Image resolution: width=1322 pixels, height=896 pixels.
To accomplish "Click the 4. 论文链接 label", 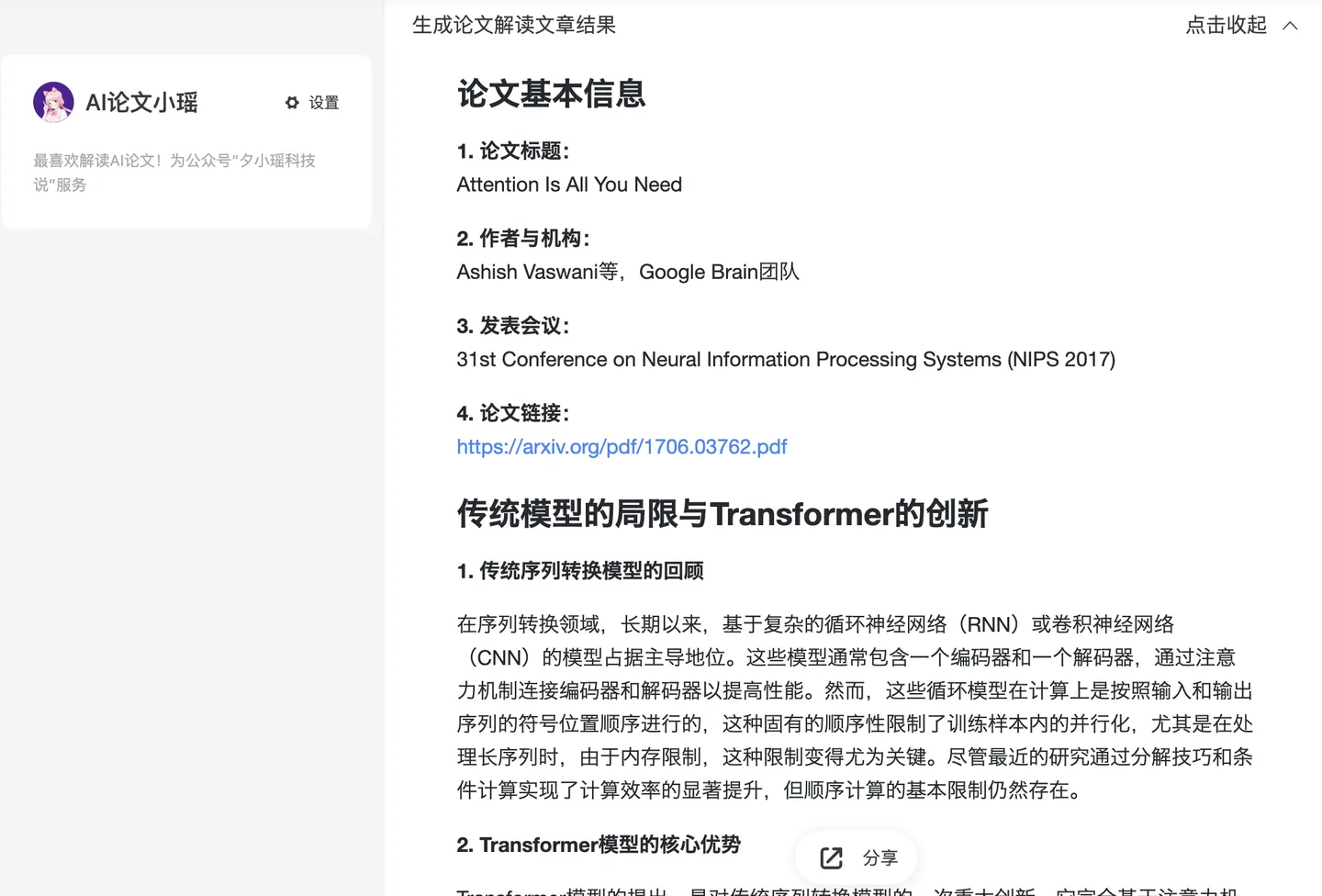I will click(513, 413).
